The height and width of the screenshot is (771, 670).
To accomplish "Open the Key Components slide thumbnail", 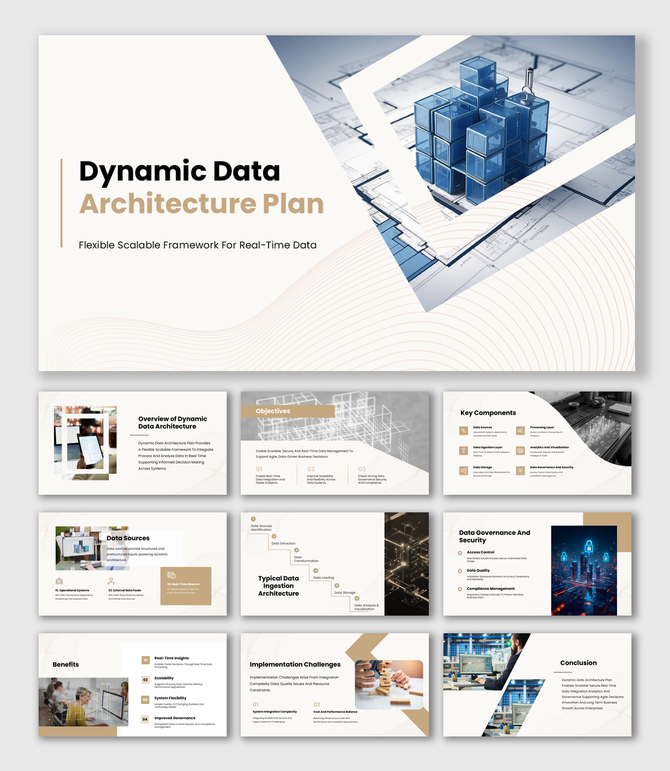I will pos(537,443).
